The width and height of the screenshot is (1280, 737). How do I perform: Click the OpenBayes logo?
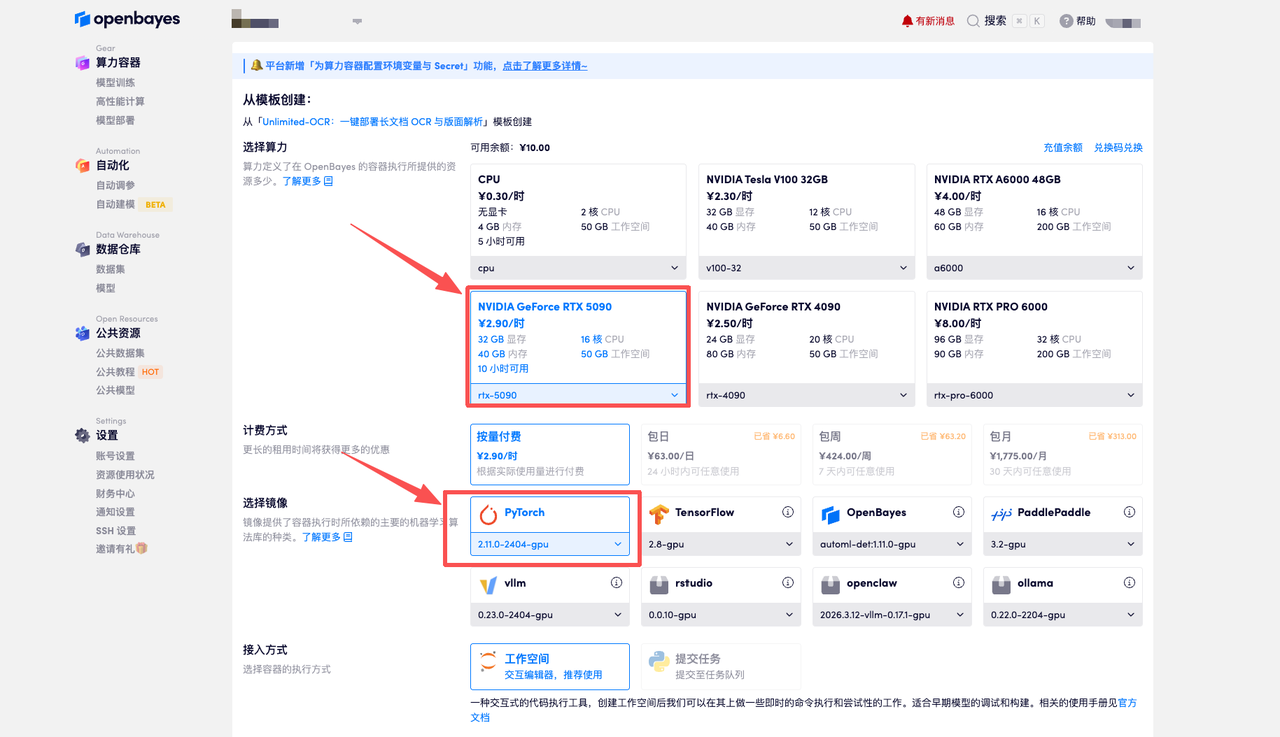[127, 19]
